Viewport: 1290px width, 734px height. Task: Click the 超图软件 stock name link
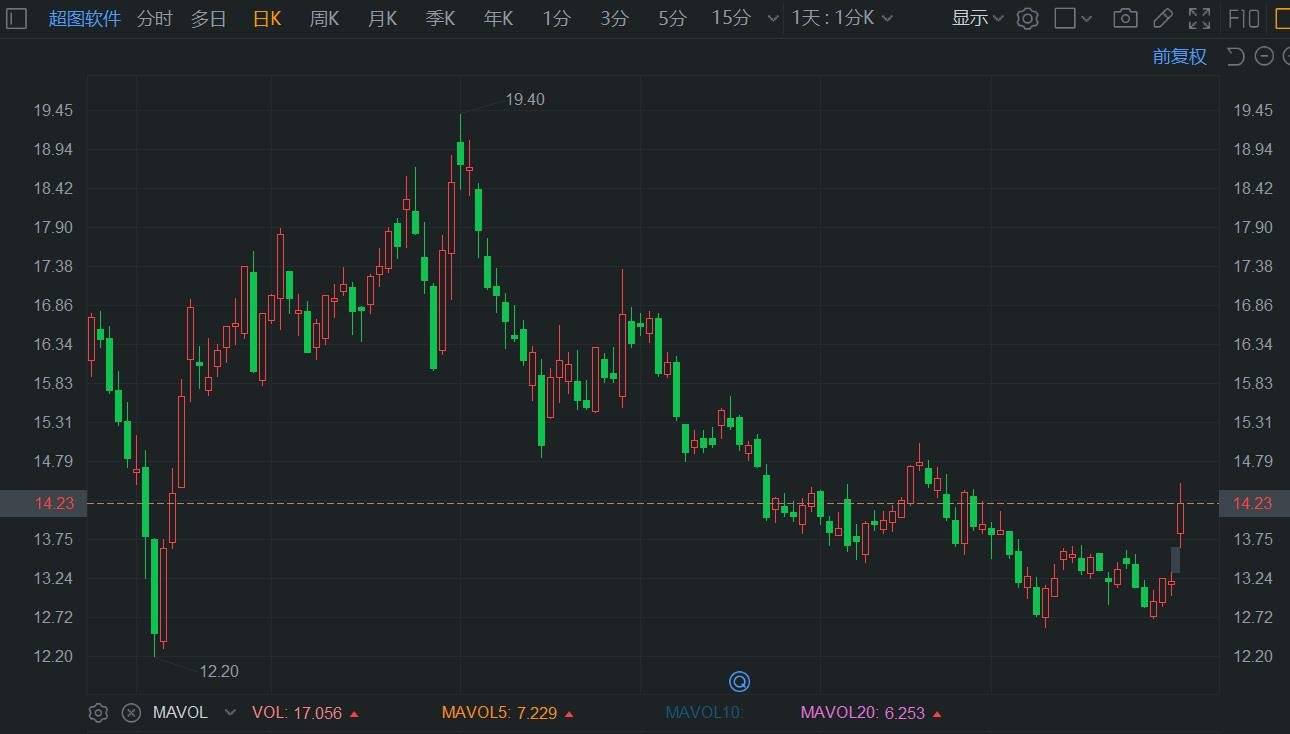click(x=85, y=18)
